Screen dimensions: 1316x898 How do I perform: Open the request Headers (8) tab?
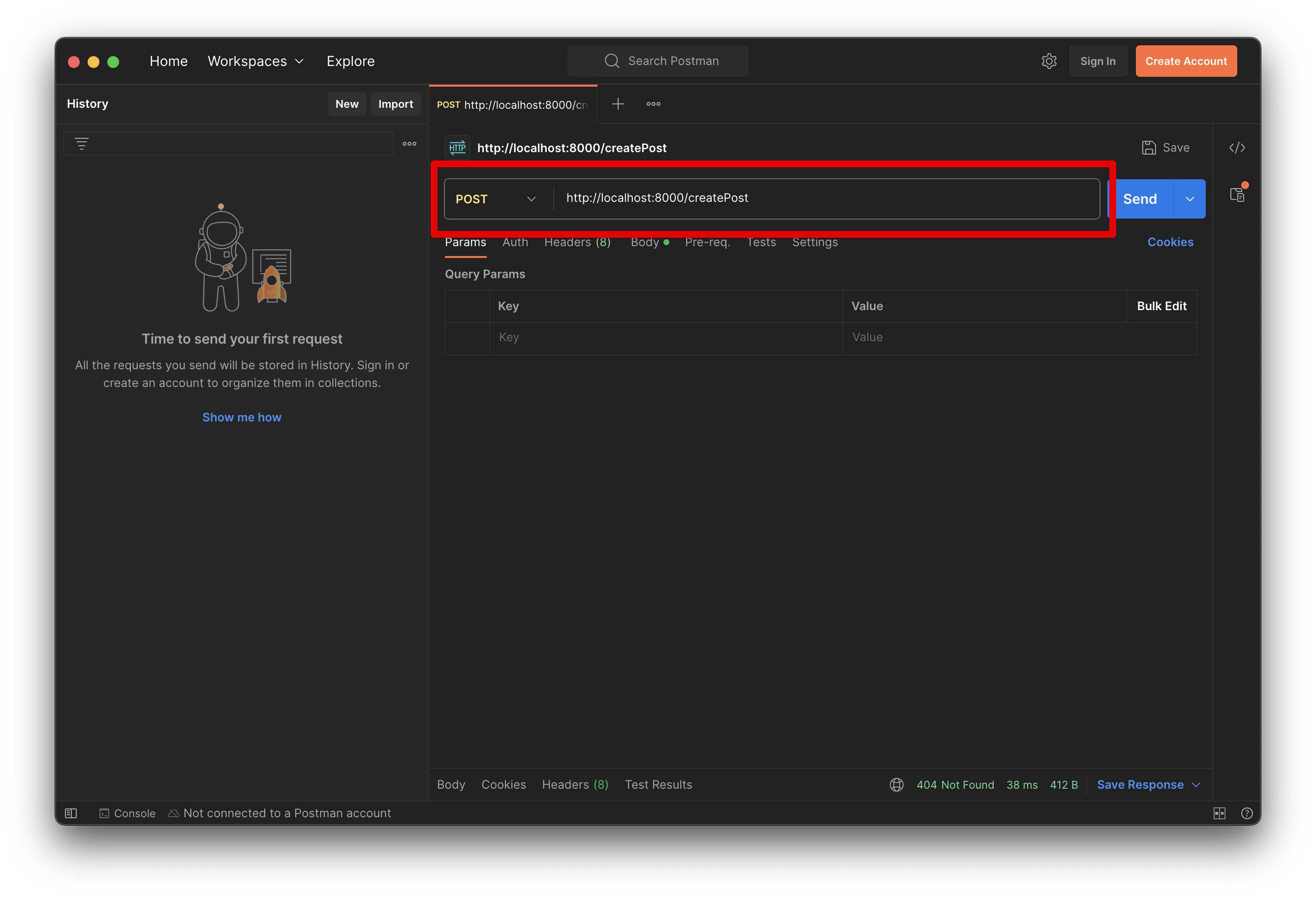(x=578, y=243)
